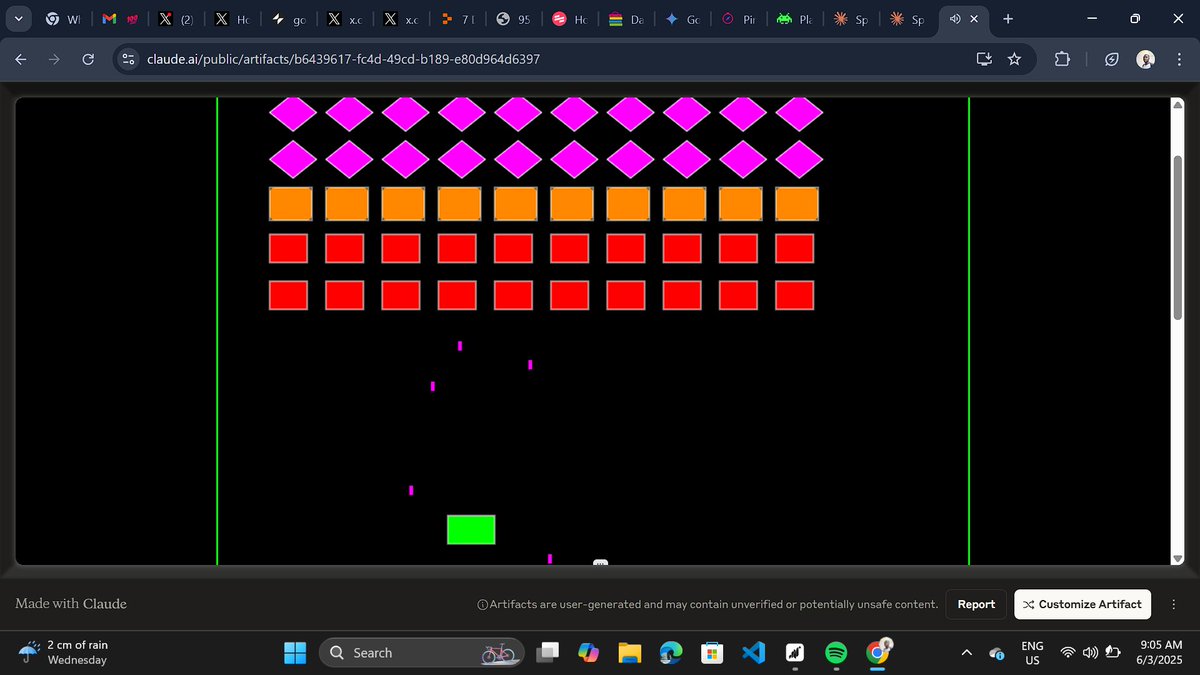Click the circular toolbar icon beside the profile avatar
Image resolution: width=1200 pixels, height=675 pixels.
click(1112, 59)
